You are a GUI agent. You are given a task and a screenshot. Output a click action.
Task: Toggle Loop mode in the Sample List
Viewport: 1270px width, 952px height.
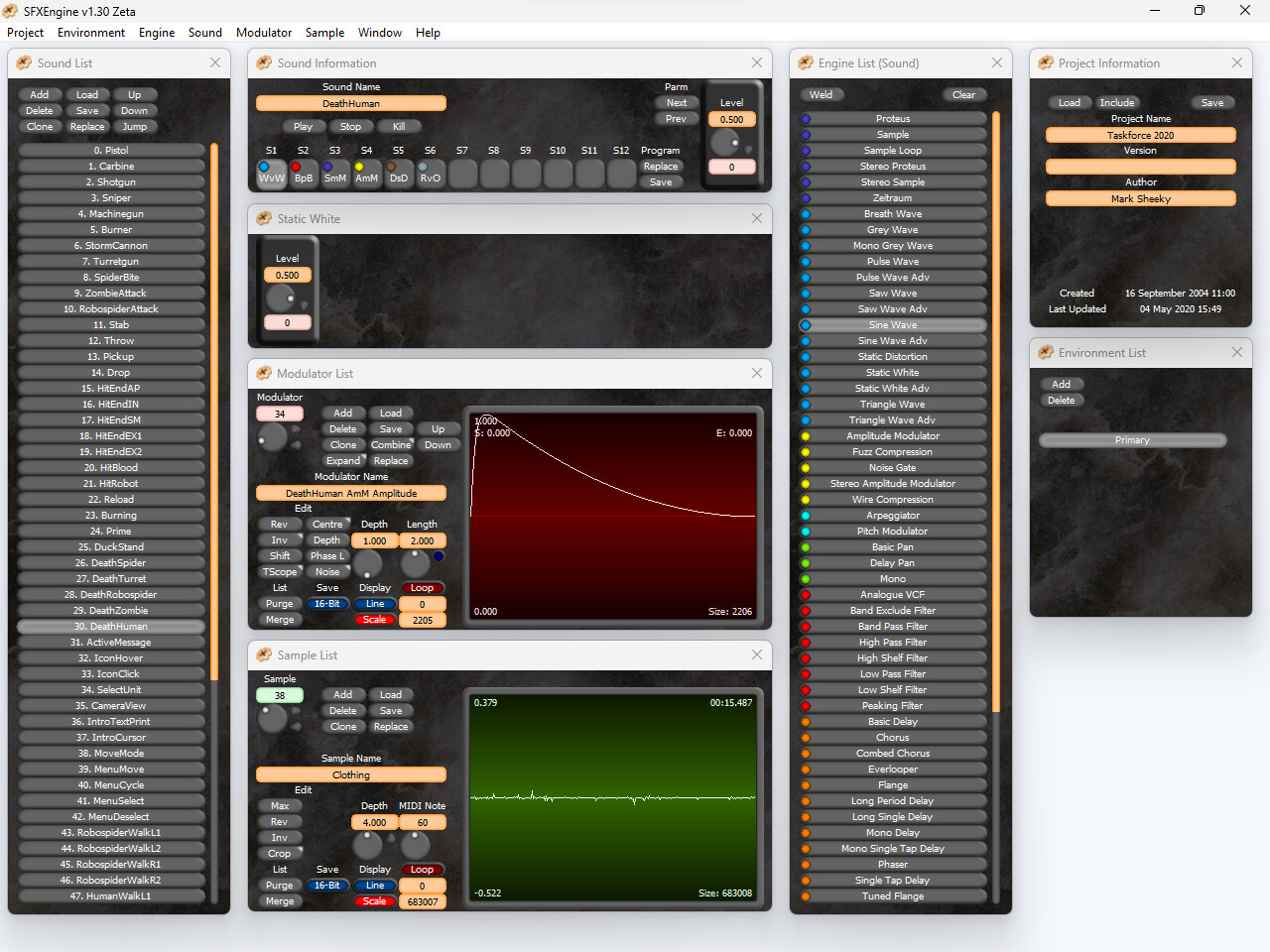[x=423, y=869]
